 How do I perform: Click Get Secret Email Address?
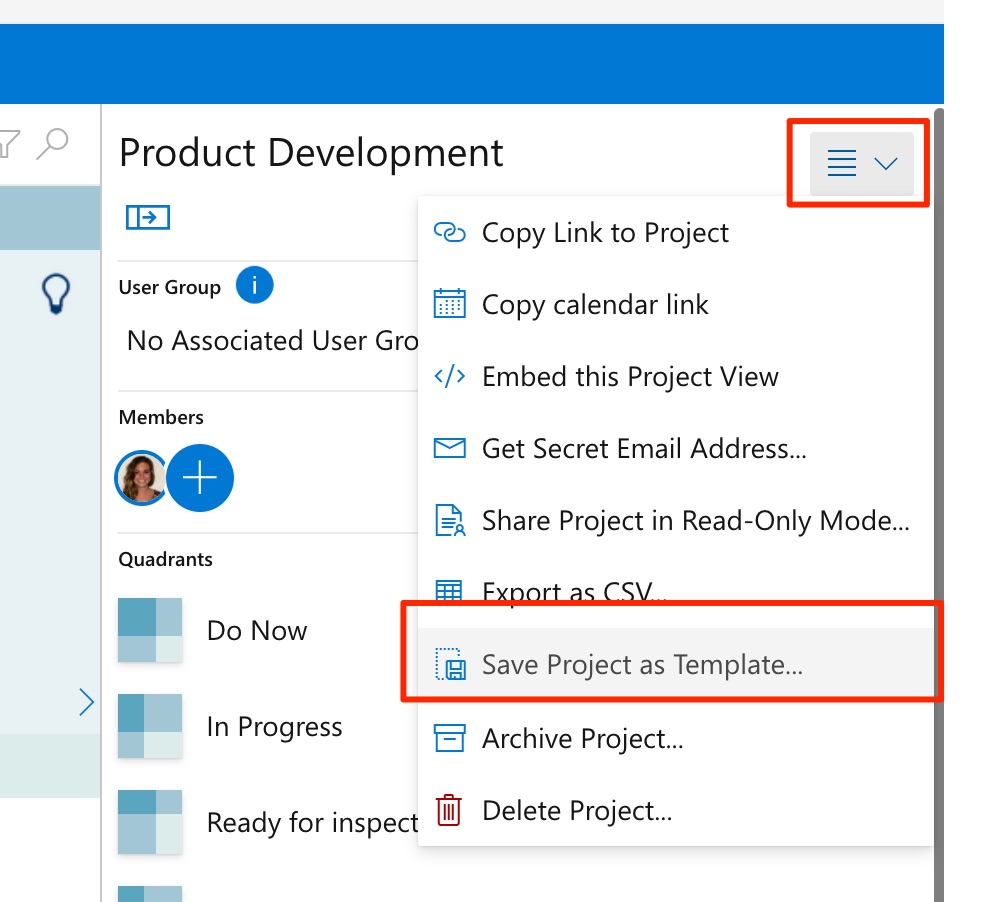tap(643, 449)
